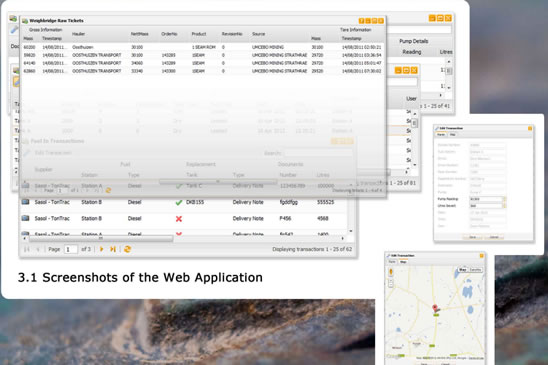548x365 pixels.
Task: Click the red cross status icon for F-456
Action: [179, 219]
